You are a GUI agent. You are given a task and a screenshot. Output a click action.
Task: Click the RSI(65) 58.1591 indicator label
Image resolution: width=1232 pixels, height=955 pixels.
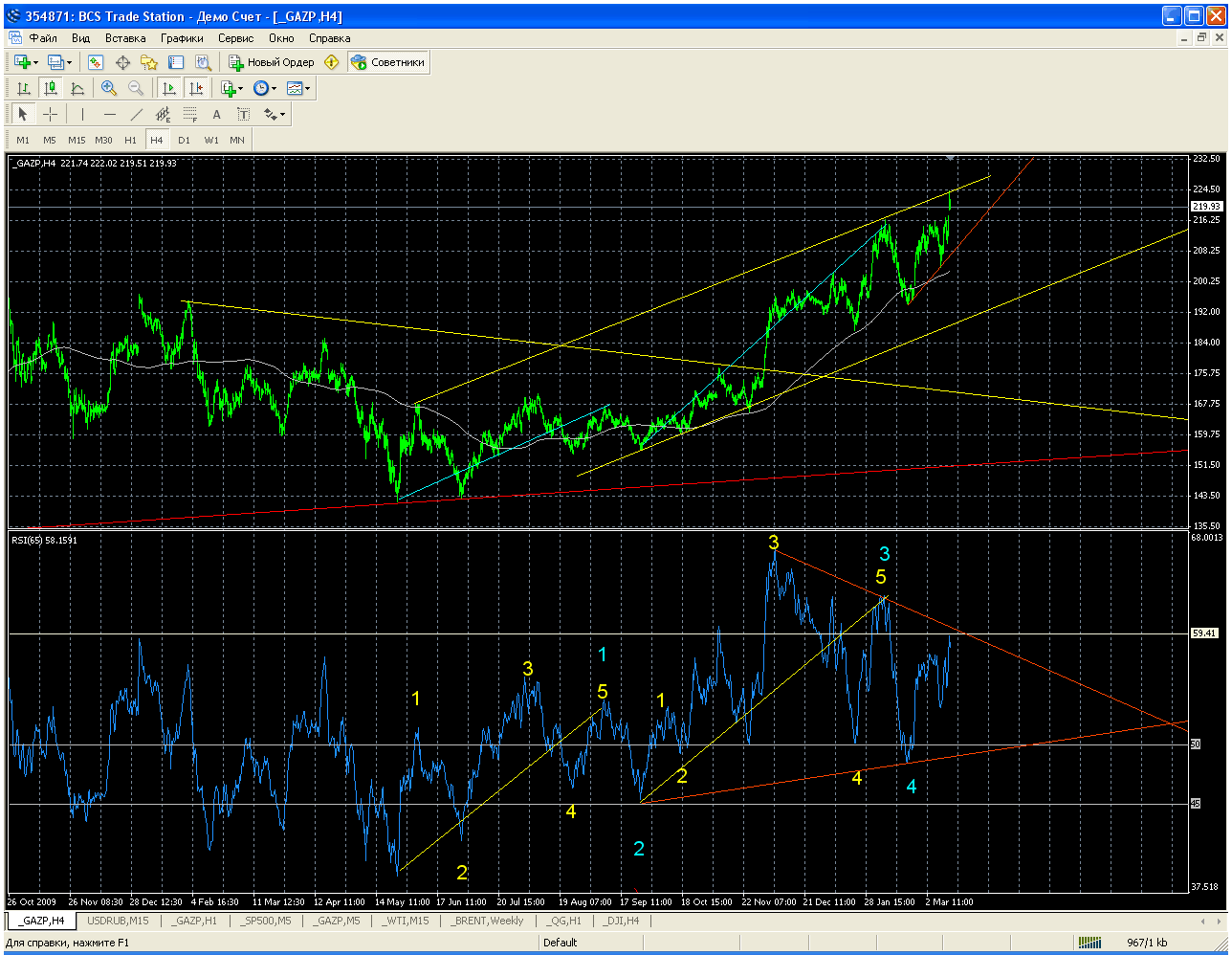pyautogui.click(x=44, y=540)
